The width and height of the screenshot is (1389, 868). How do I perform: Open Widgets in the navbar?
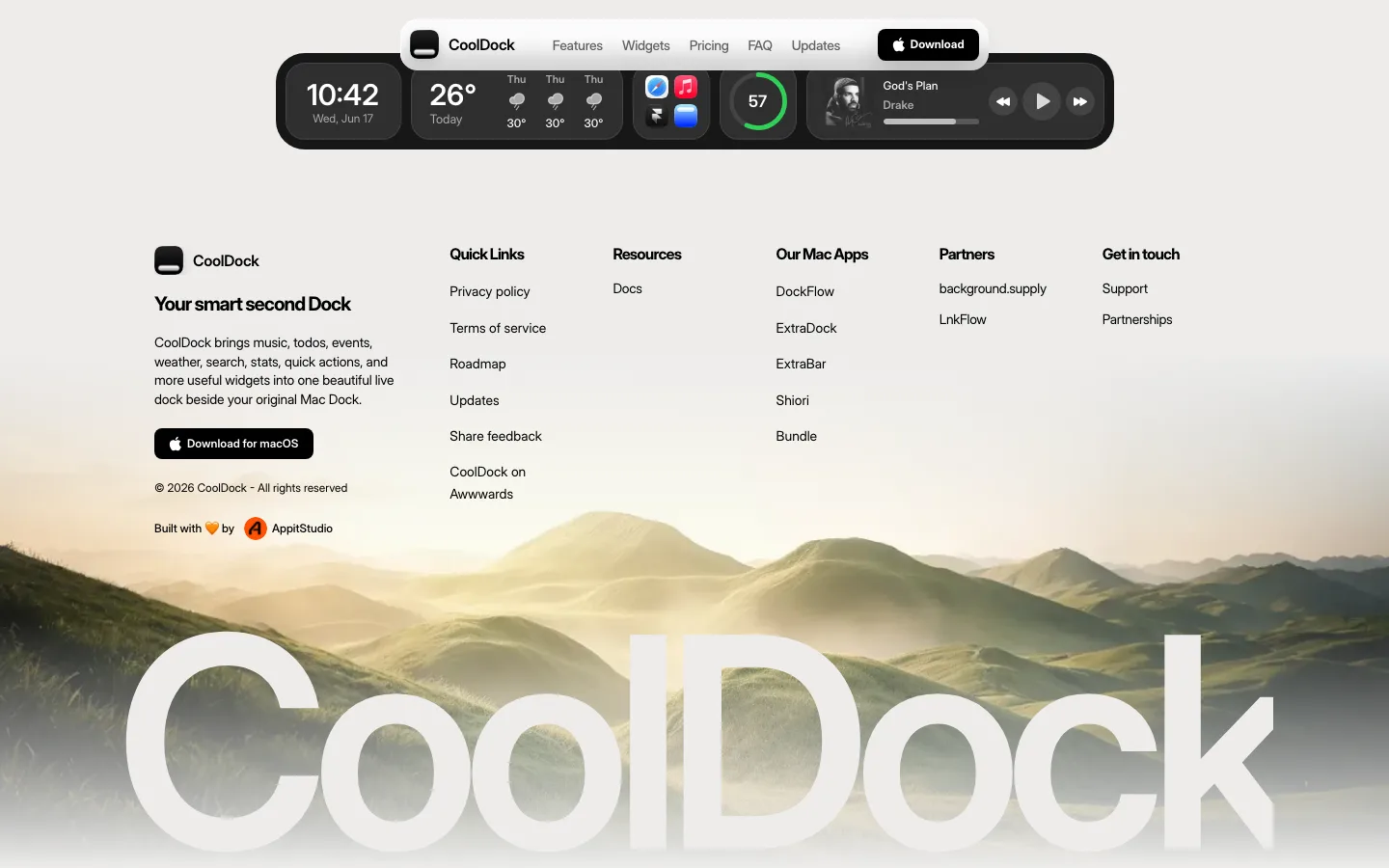(x=646, y=45)
